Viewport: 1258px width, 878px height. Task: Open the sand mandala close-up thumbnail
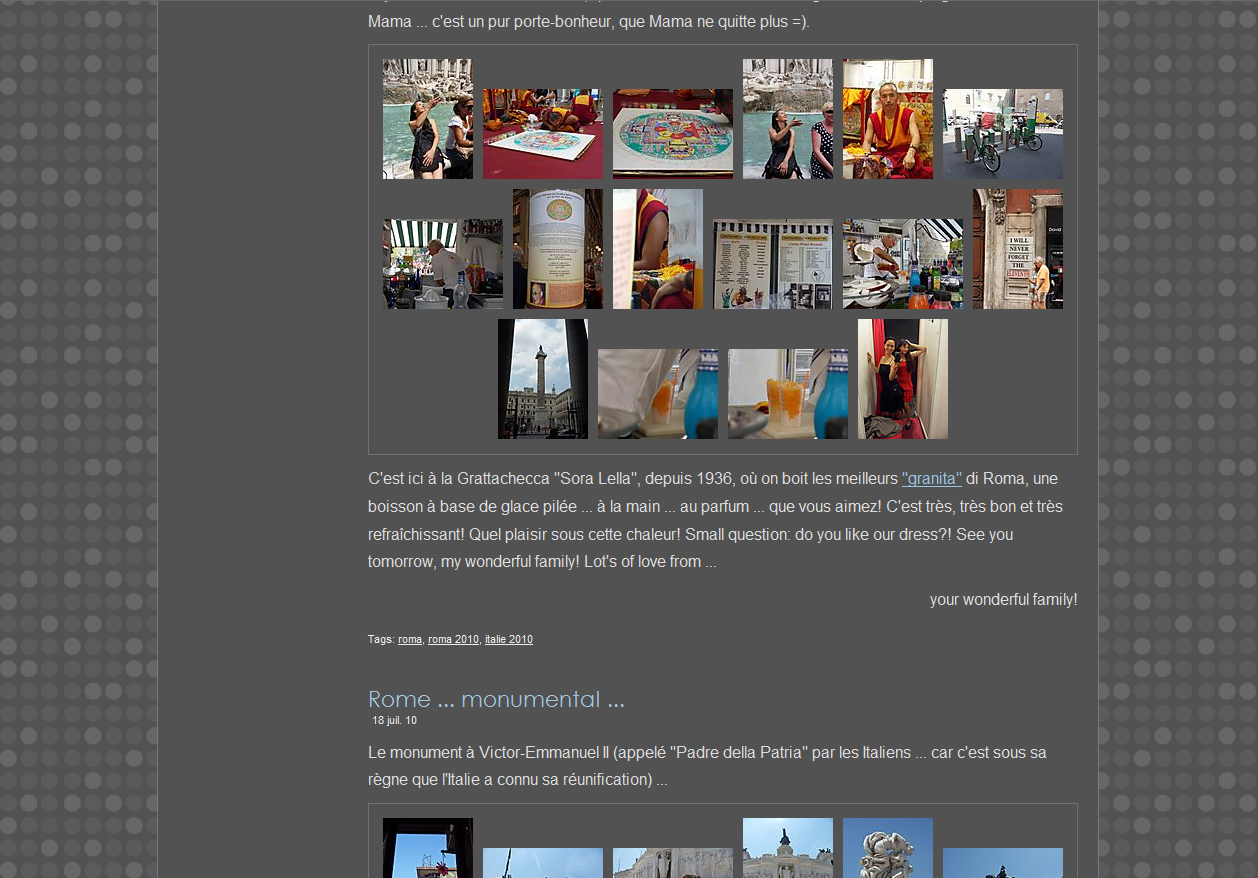pyautogui.click(x=672, y=134)
